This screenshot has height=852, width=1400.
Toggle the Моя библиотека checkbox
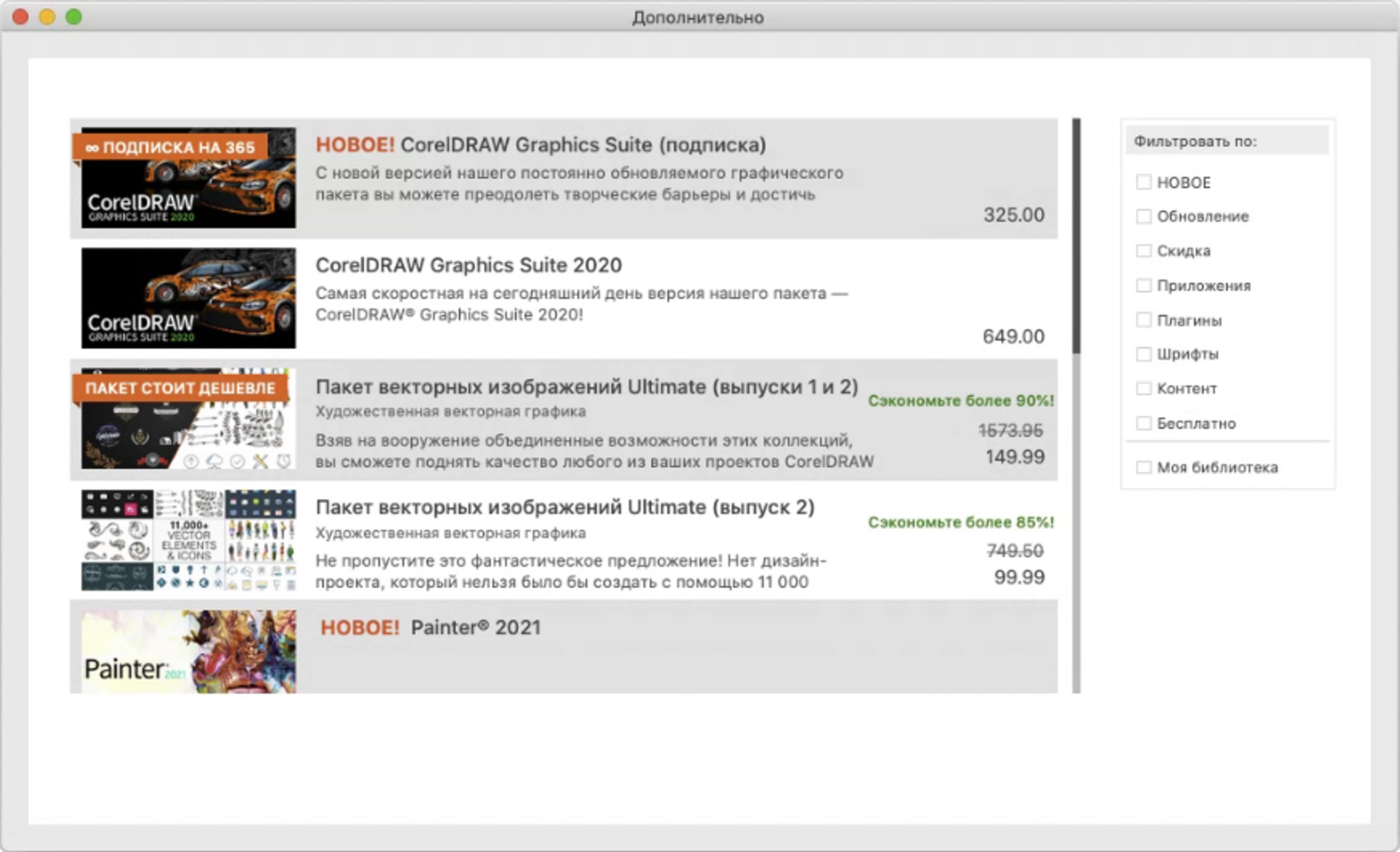(x=1143, y=467)
